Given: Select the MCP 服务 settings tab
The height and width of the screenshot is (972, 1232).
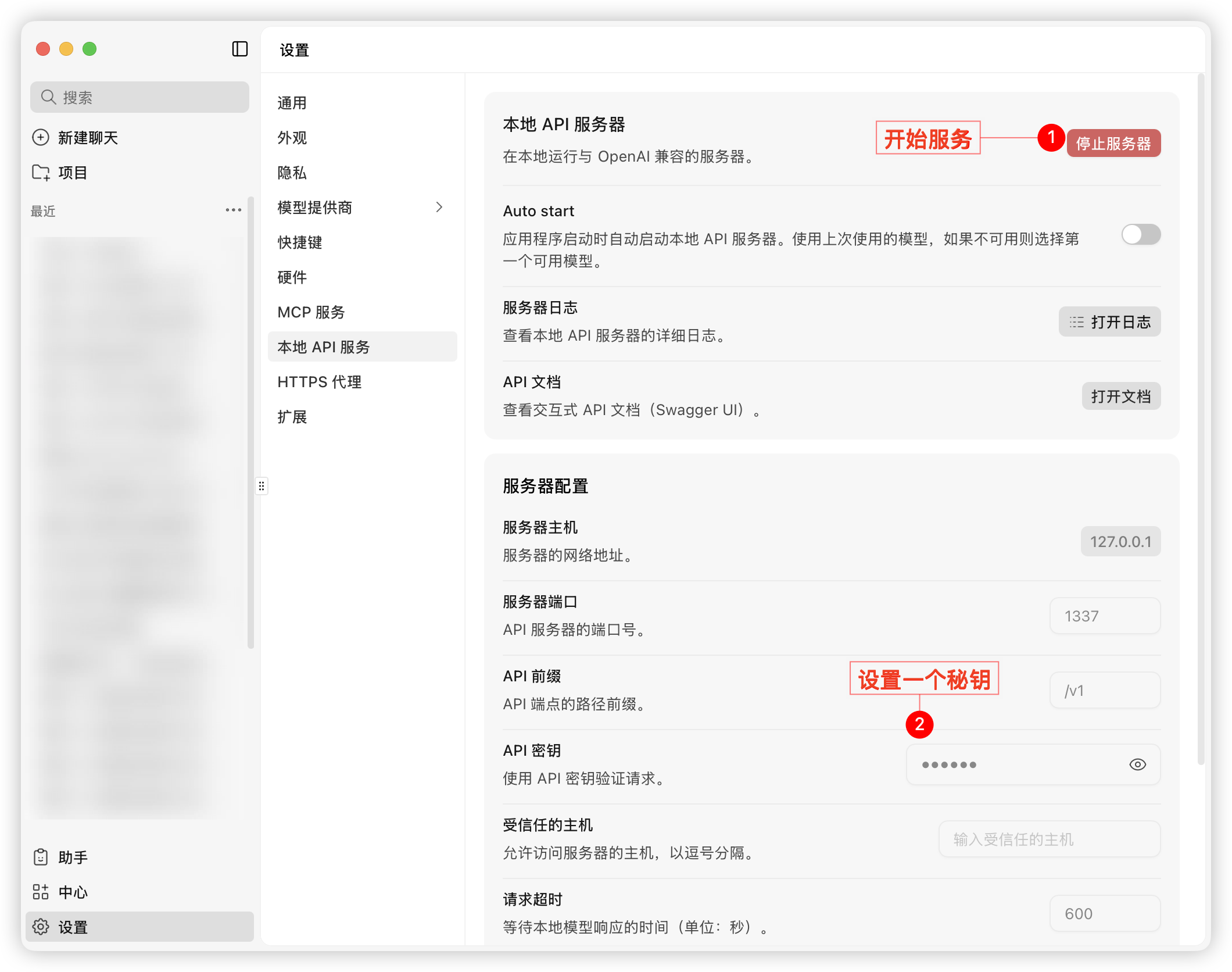Looking at the screenshot, I should point(311,312).
